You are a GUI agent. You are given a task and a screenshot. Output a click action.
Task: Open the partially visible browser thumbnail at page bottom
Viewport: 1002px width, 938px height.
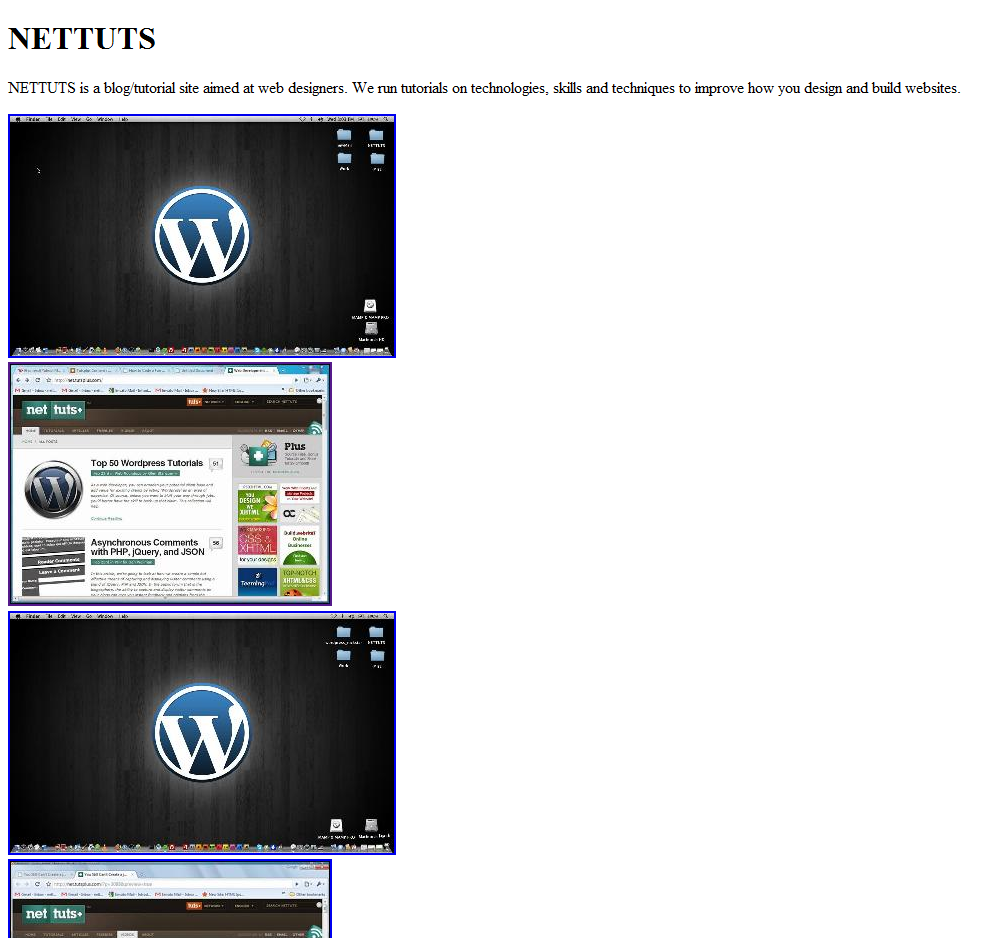(170, 899)
